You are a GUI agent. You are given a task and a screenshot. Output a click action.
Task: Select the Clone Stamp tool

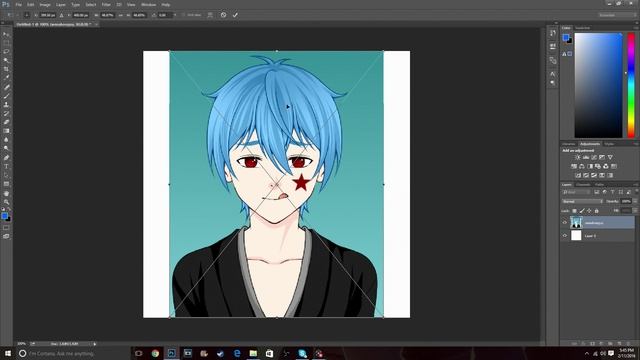point(6,104)
